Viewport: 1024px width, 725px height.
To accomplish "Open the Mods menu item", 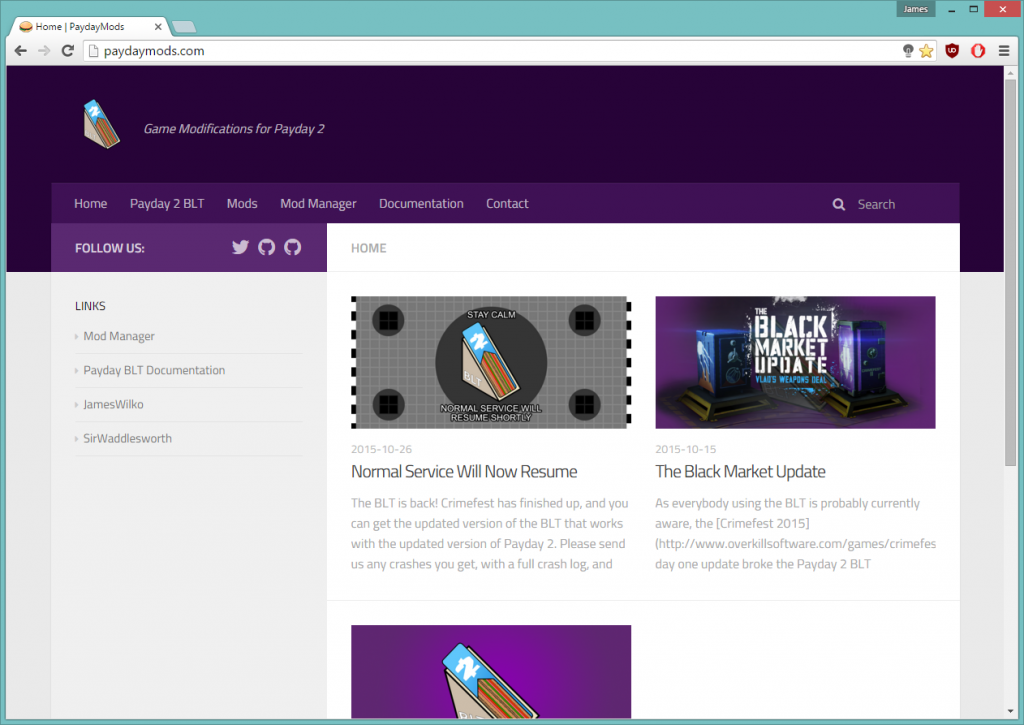I will click(242, 204).
